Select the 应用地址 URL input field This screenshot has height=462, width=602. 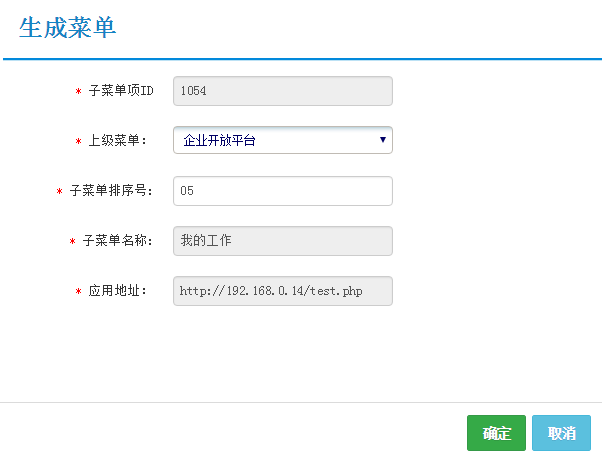coord(282,291)
